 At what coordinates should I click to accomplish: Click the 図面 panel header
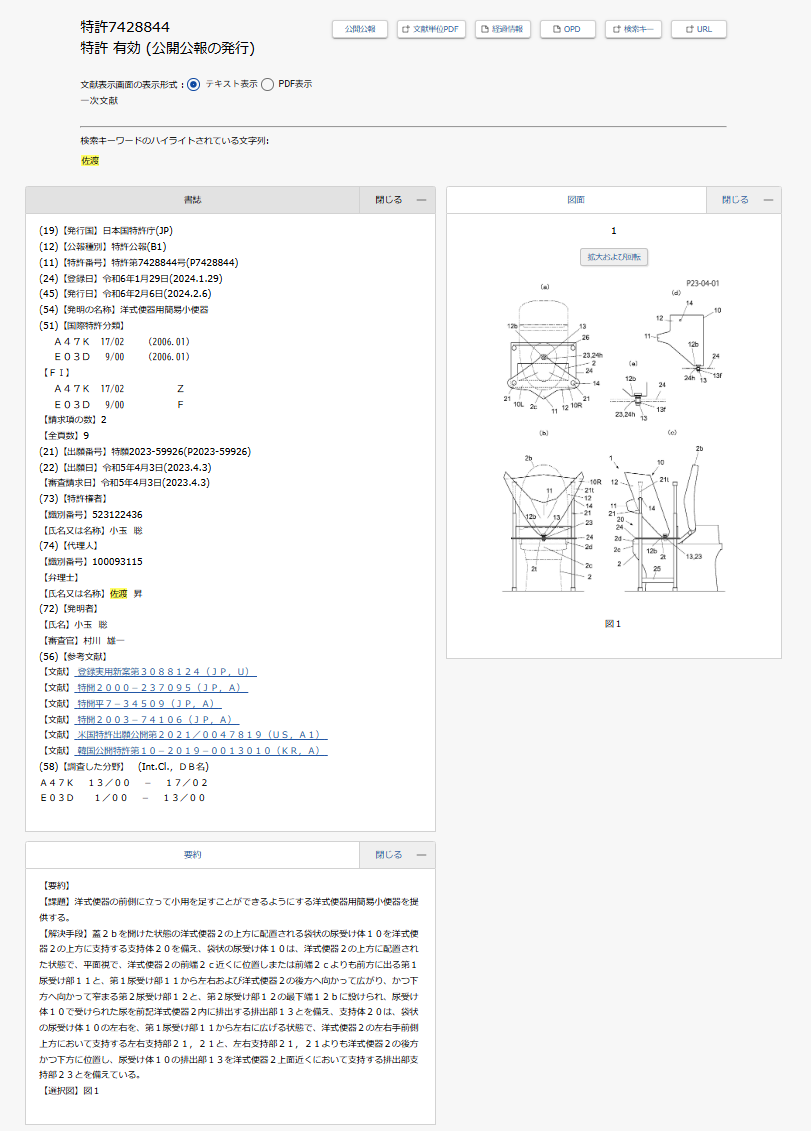[576, 200]
